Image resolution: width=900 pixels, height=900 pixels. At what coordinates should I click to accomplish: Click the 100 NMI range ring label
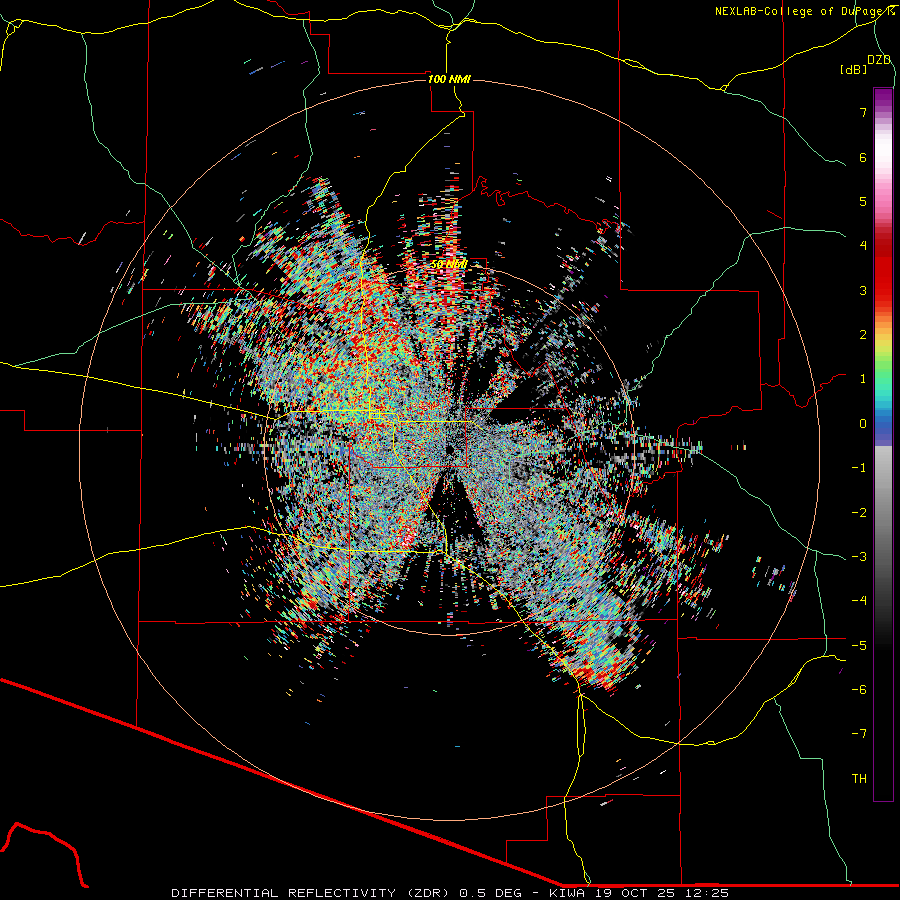point(449,79)
